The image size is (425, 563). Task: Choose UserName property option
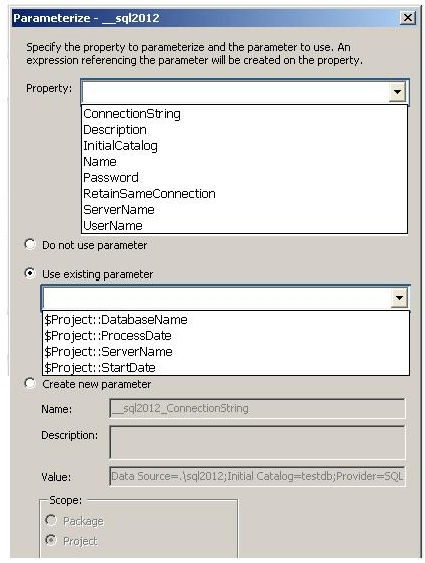click(x=244, y=225)
